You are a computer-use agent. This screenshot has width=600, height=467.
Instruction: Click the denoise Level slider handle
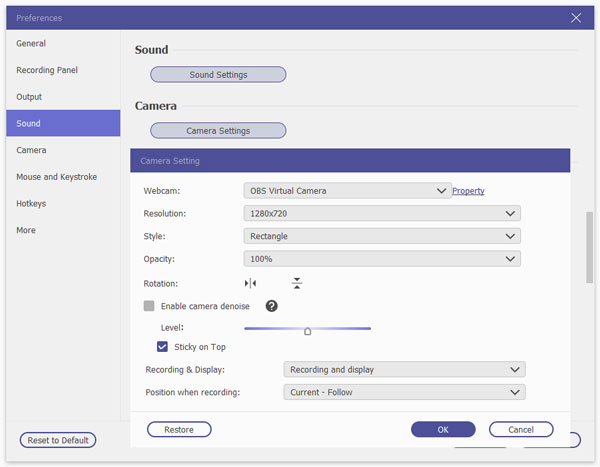tap(308, 329)
